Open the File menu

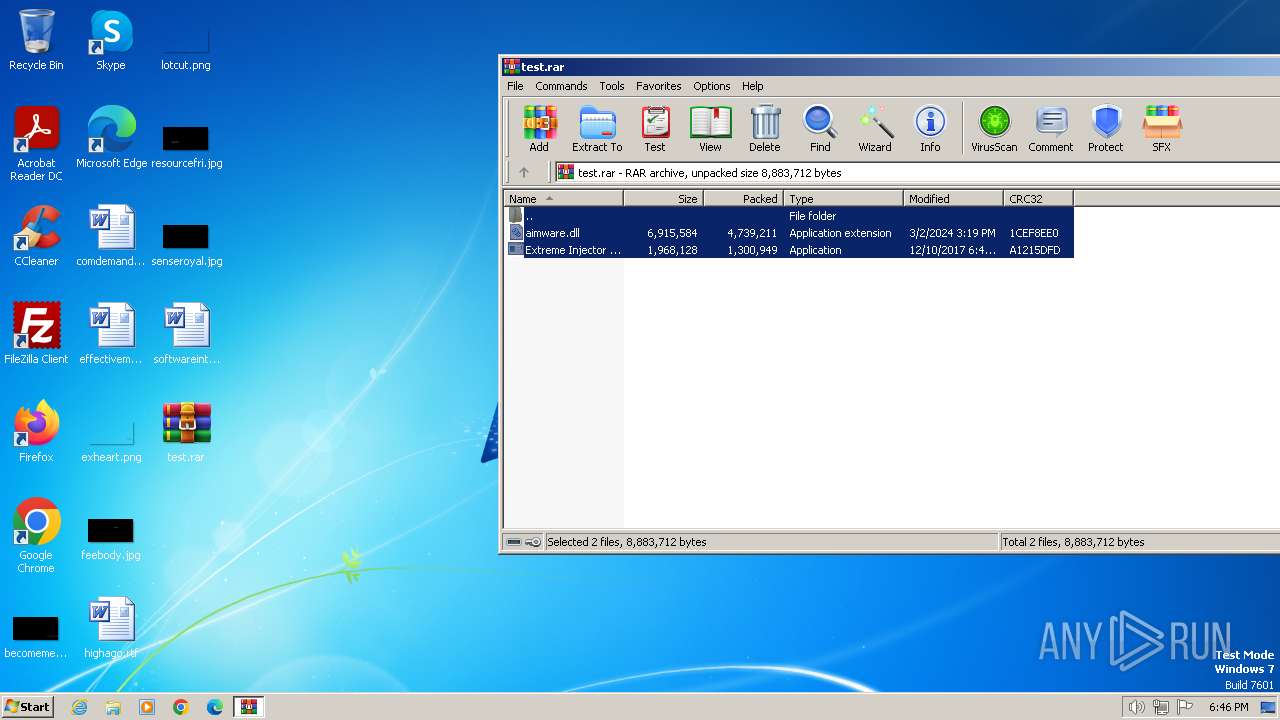(x=515, y=86)
